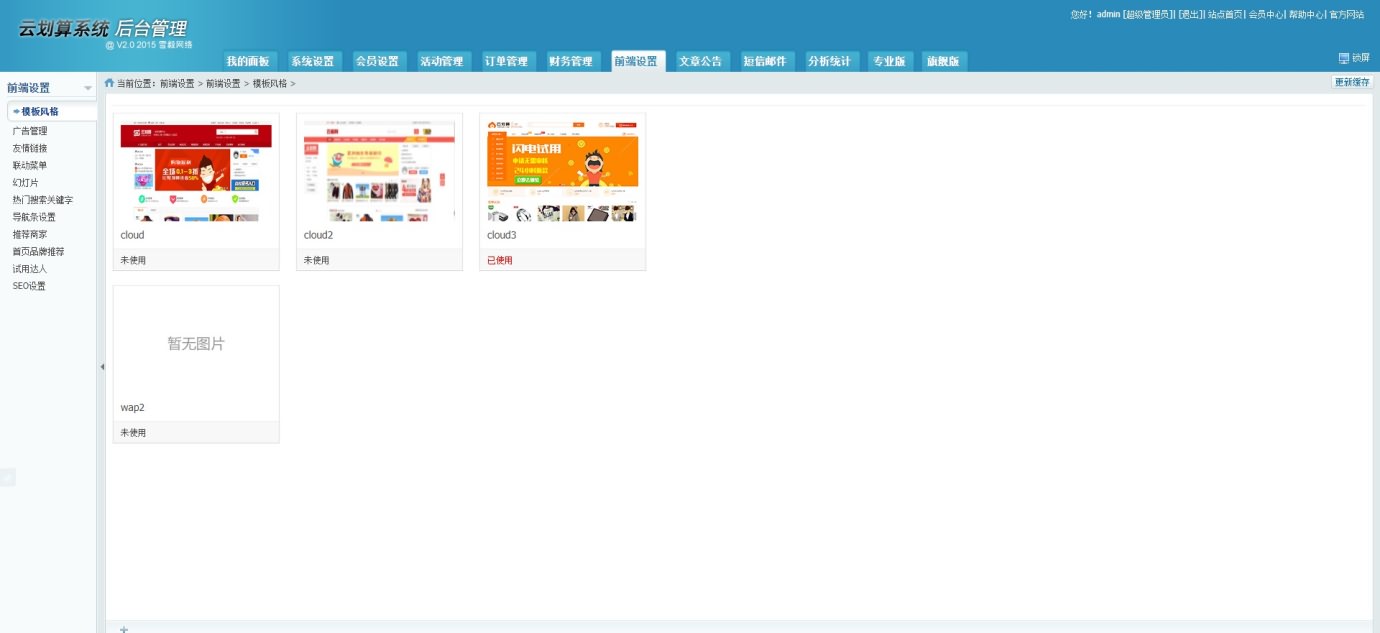Open the 帮助中心 link

tap(1305, 14)
